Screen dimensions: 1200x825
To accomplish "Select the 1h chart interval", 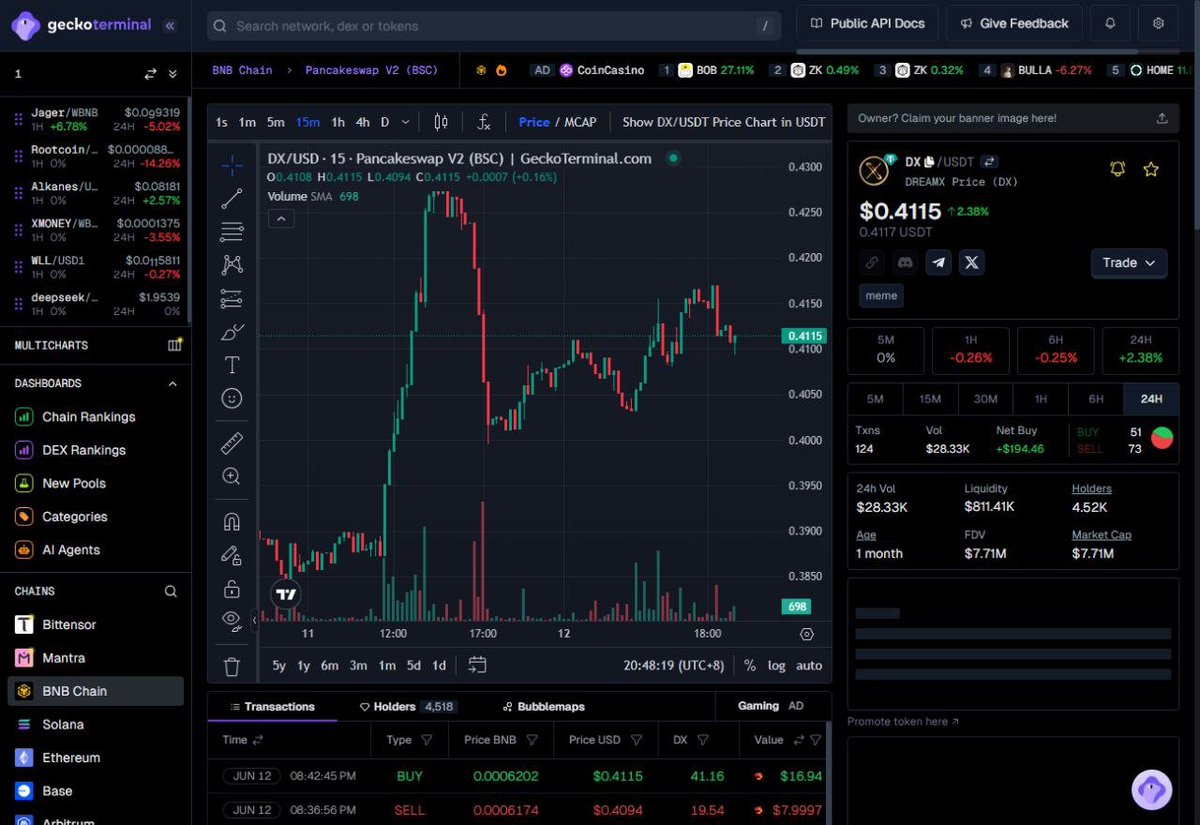I will coord(338,122).
